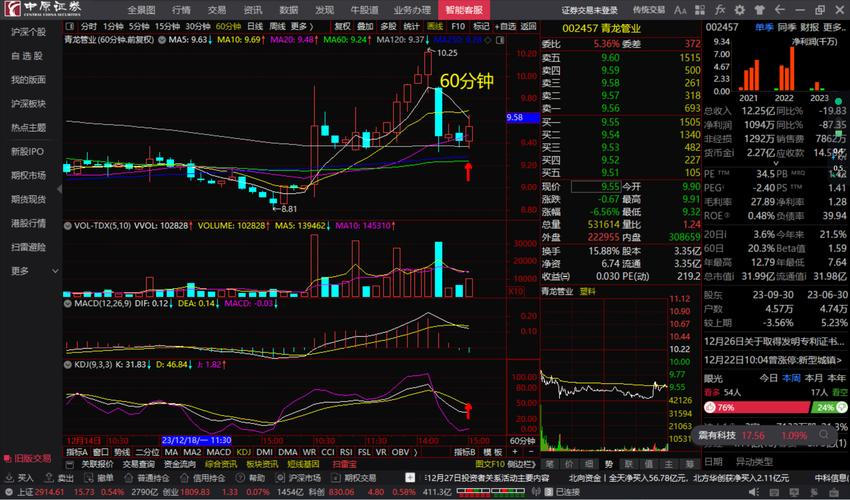850x500 pixels.
Task: Open the settings gear icon
Action: point(739,10)
